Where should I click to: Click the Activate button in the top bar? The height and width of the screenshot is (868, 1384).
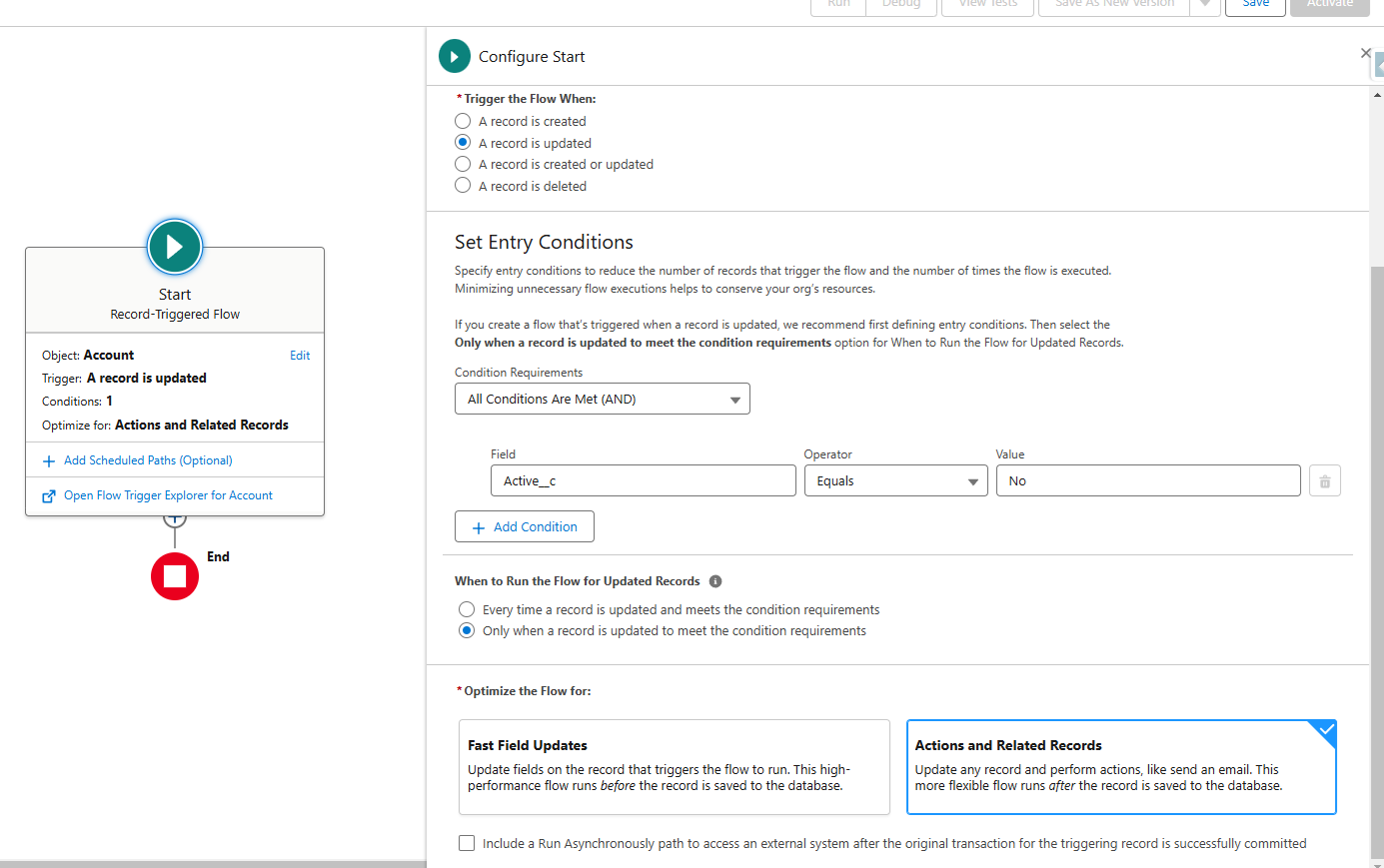point(1330,5)
